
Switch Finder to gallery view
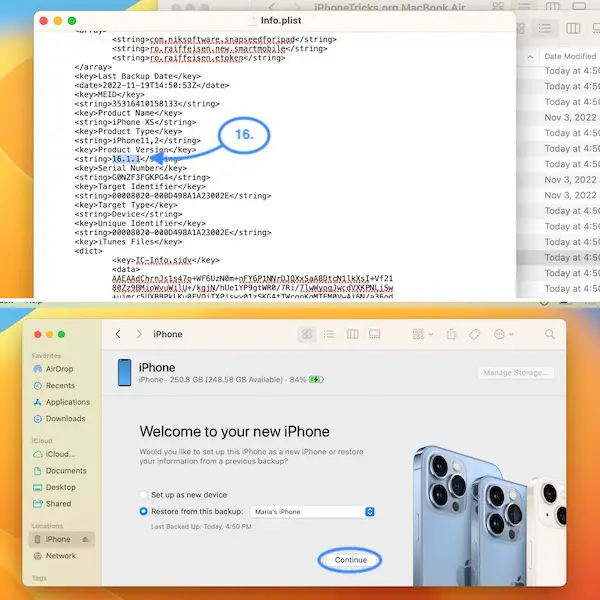tap(375, 334)
